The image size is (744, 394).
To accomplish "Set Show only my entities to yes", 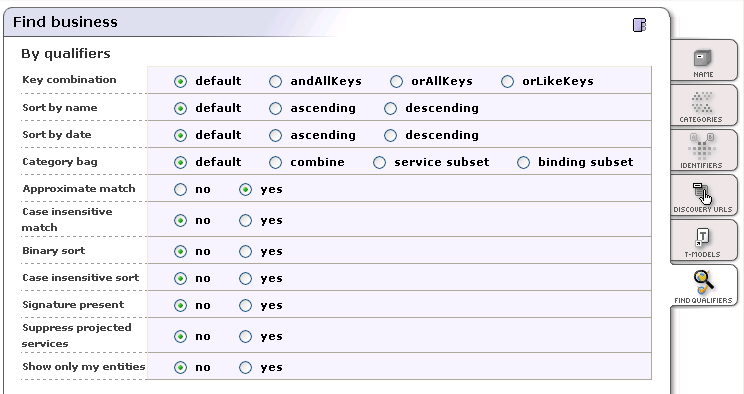I will tap(245, 367).
